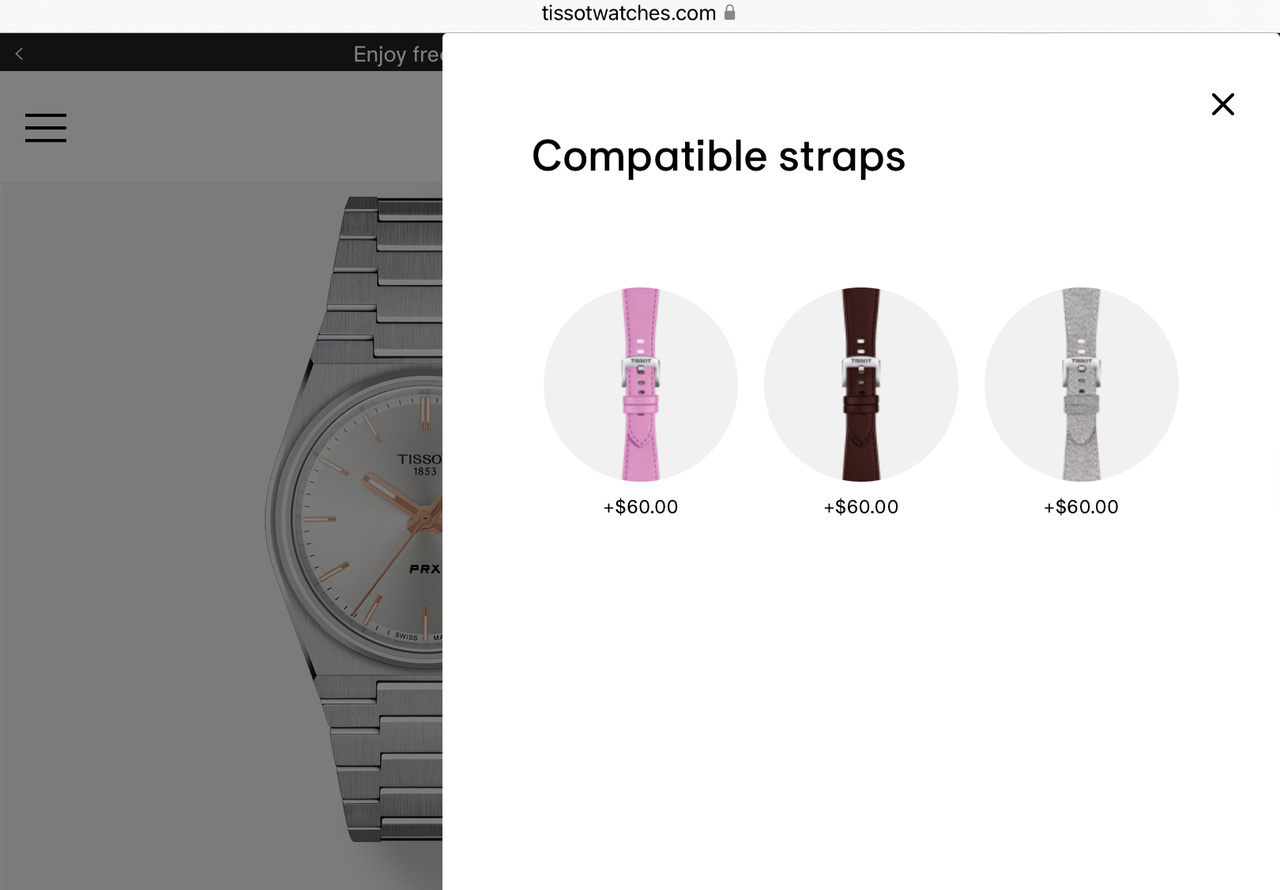Close the Compatible straps panel
Screen dimensions: 1280x890
[1222, 104]
